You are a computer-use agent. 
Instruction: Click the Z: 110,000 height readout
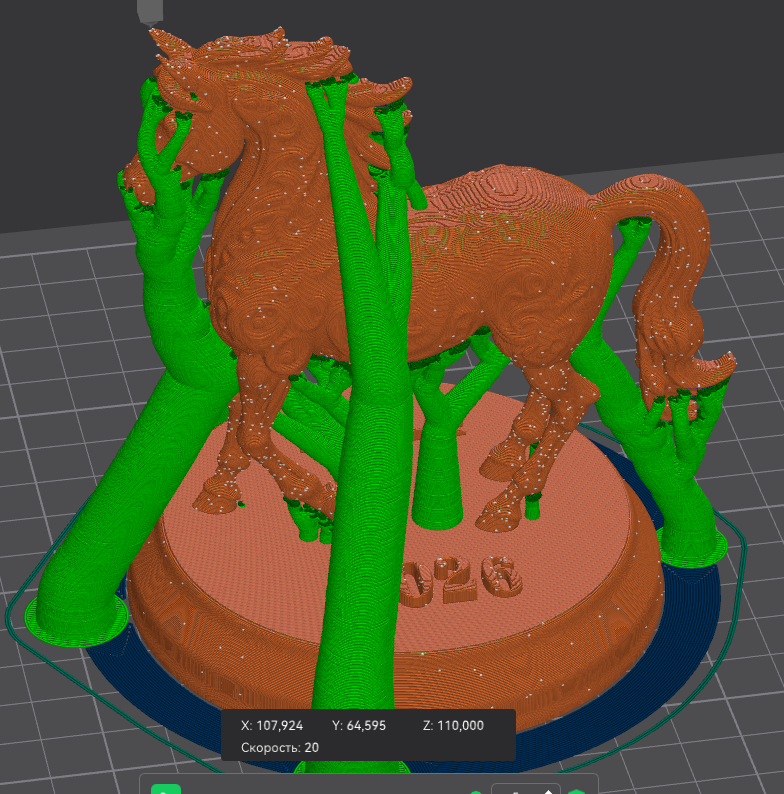(453, 726)
